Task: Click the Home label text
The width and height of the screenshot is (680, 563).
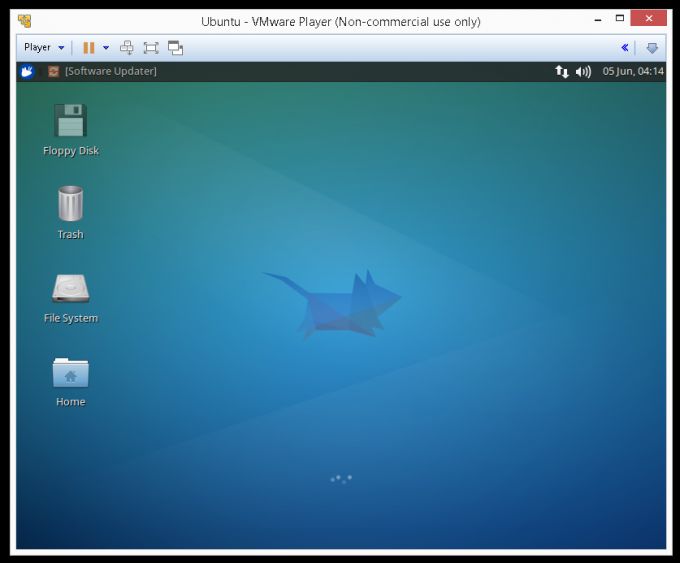Action: tap(71, 402)
